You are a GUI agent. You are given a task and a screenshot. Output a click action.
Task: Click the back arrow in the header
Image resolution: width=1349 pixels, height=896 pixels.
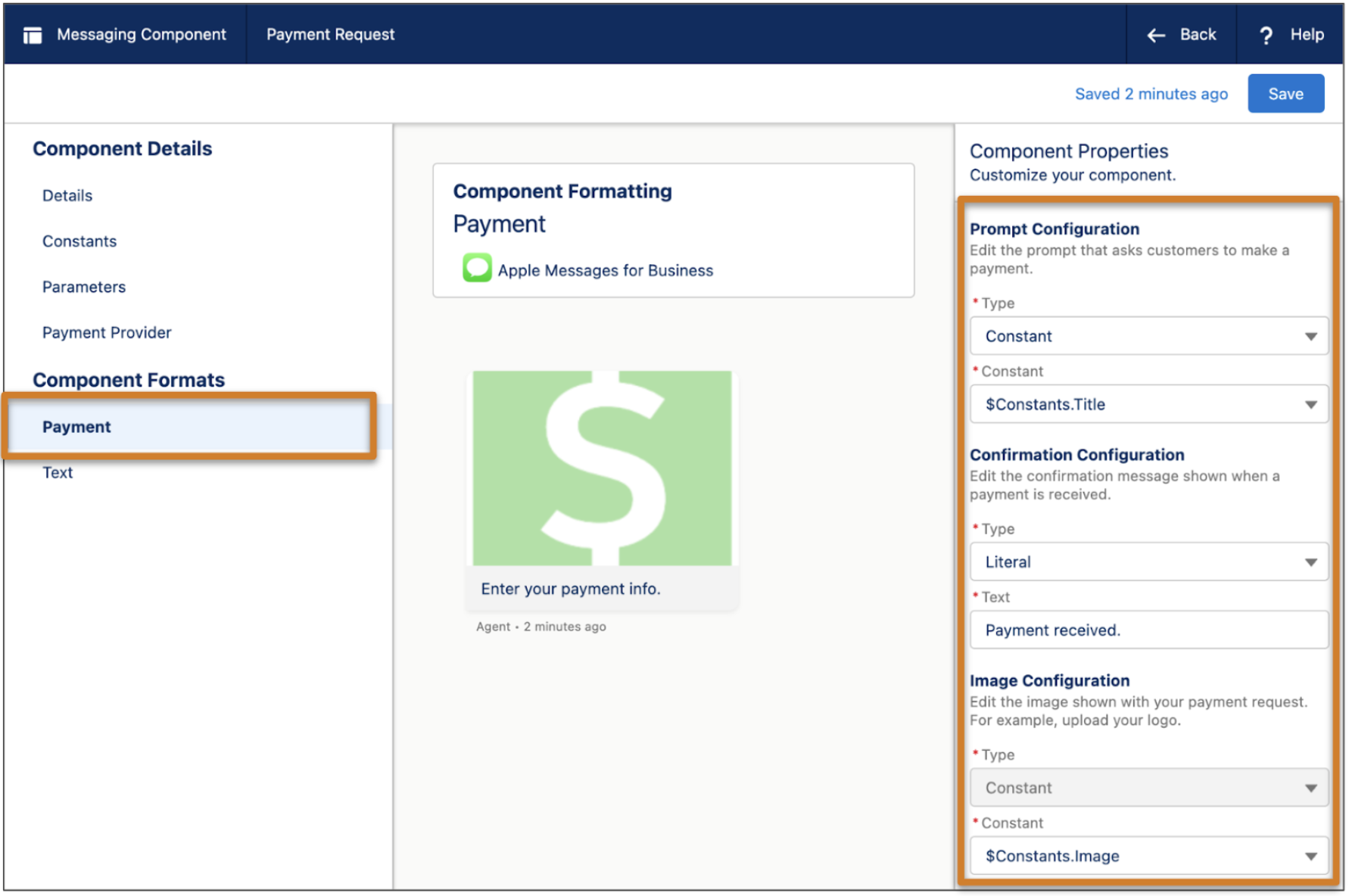1156,34
